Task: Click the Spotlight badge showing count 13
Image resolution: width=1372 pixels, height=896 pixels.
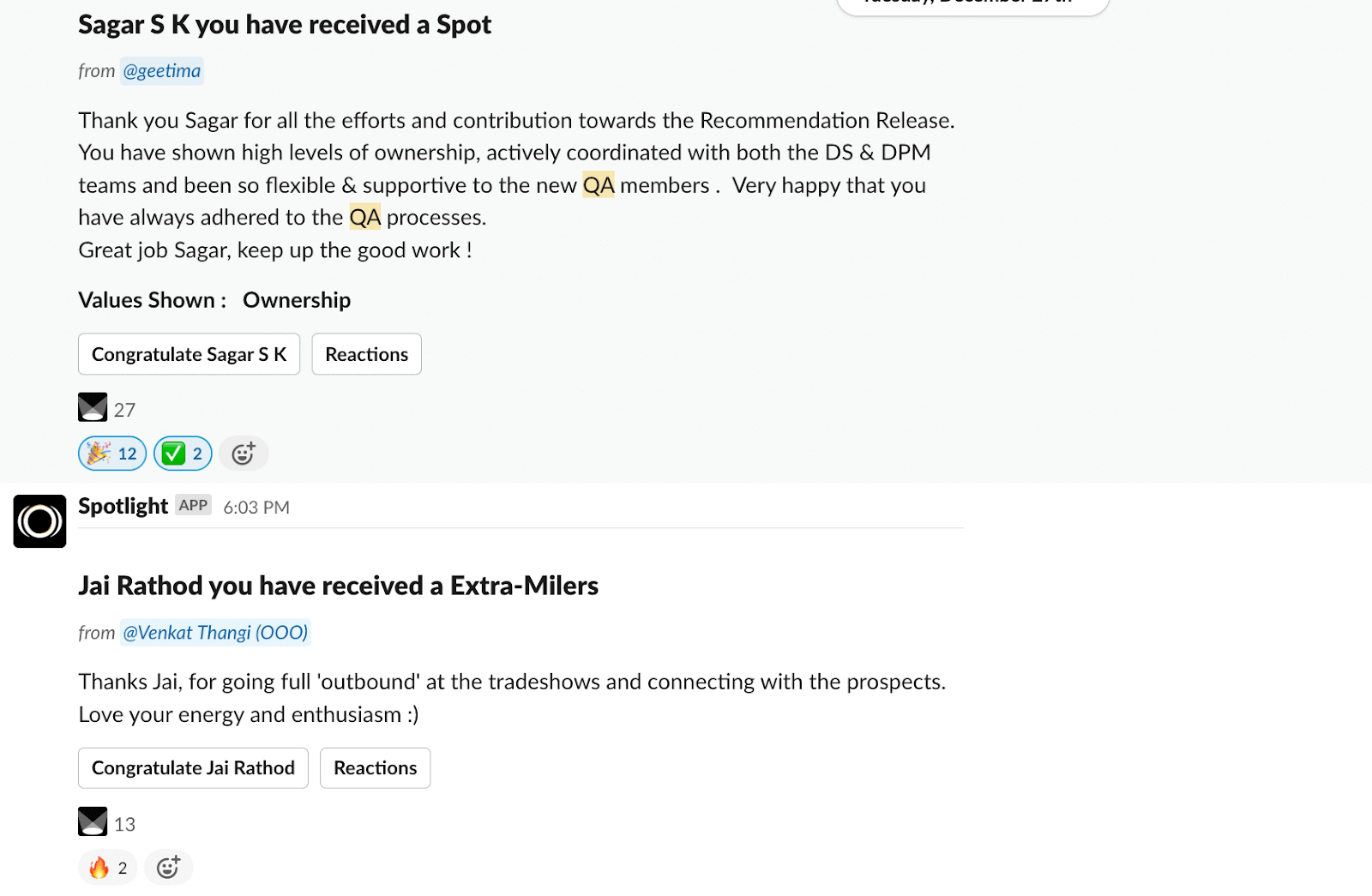Action: (x=106, y=822)
